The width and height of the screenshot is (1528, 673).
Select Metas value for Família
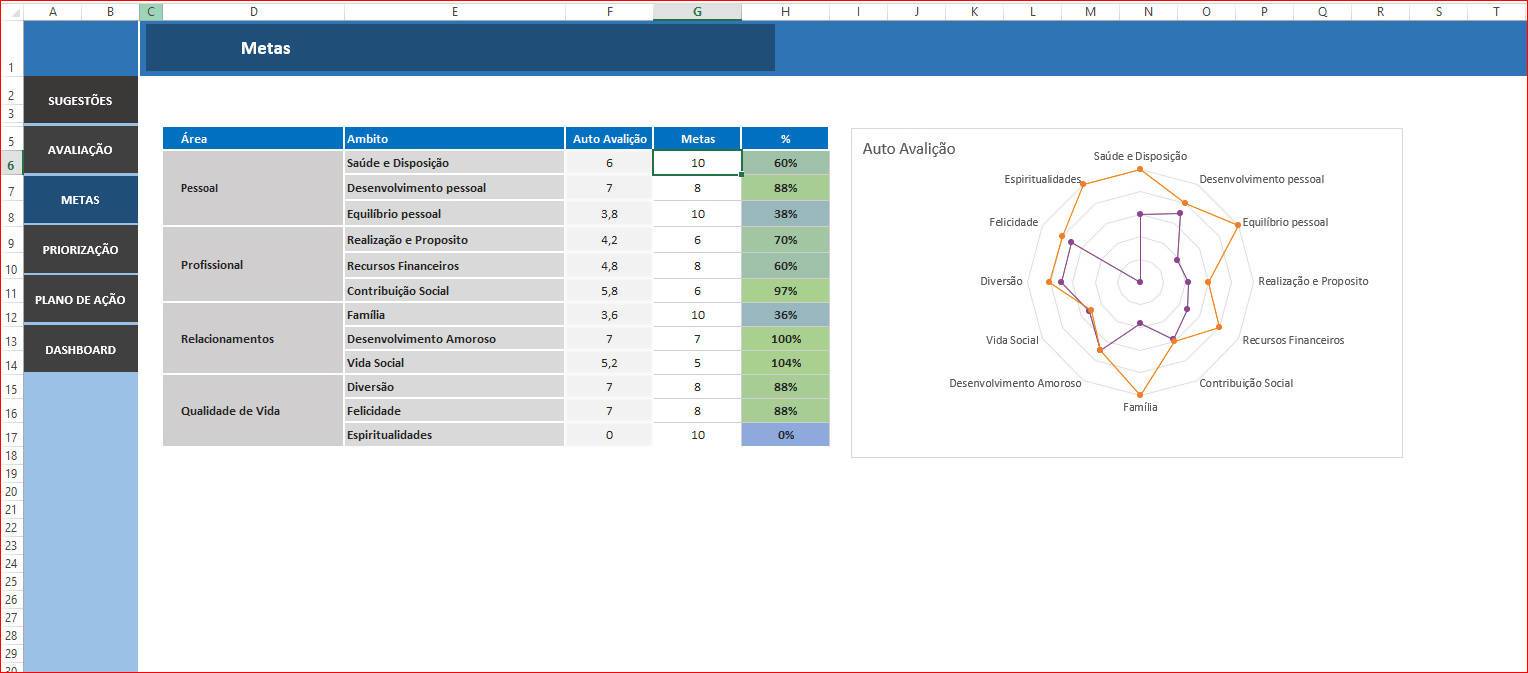pos(697,315)
